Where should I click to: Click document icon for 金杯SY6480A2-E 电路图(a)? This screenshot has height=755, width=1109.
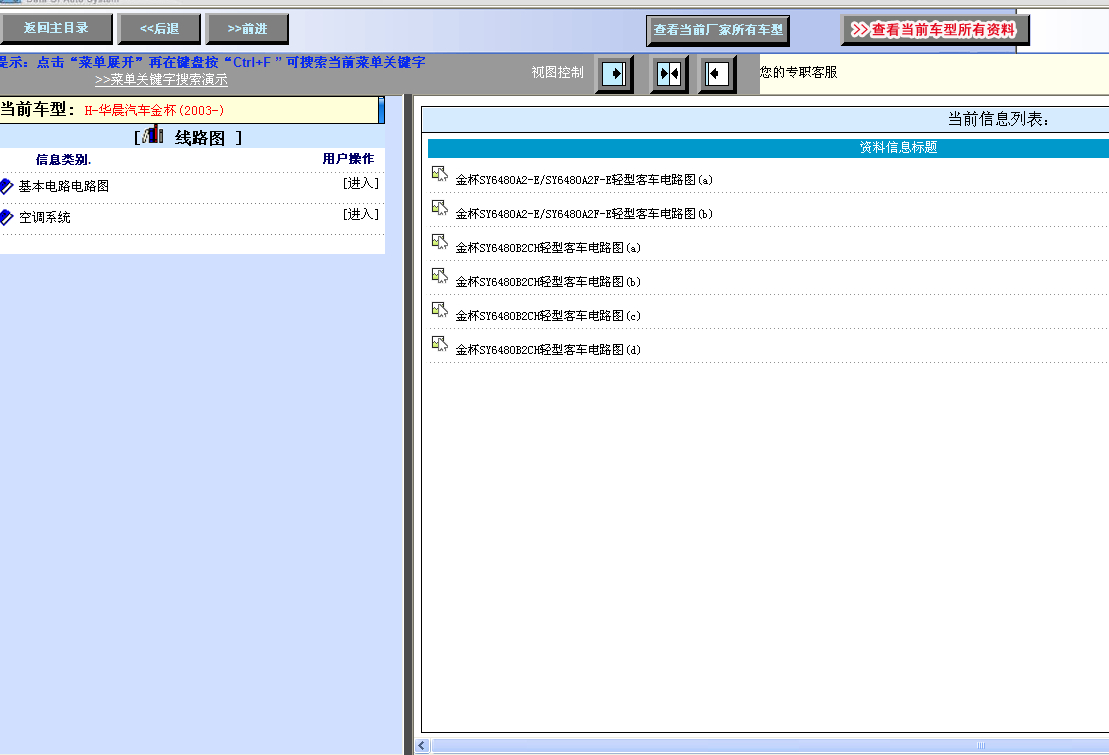(x=439, y=174)
